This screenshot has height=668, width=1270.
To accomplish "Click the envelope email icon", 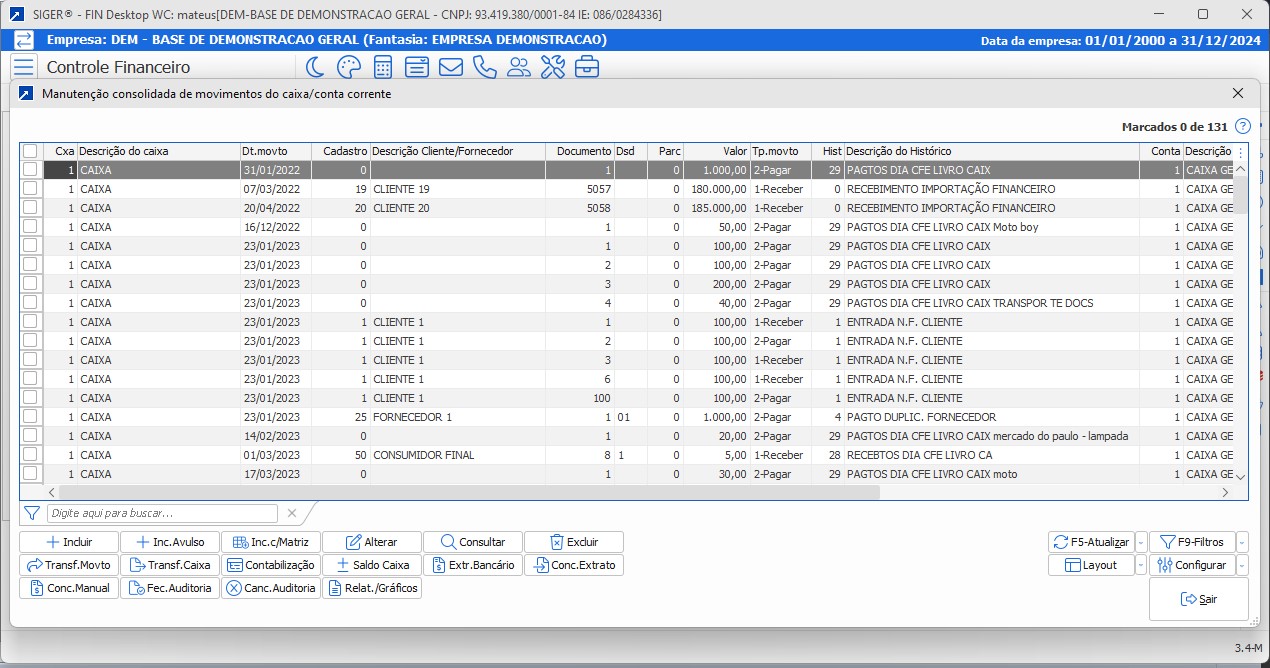I will pyautogui.click(x=450, y=67).
